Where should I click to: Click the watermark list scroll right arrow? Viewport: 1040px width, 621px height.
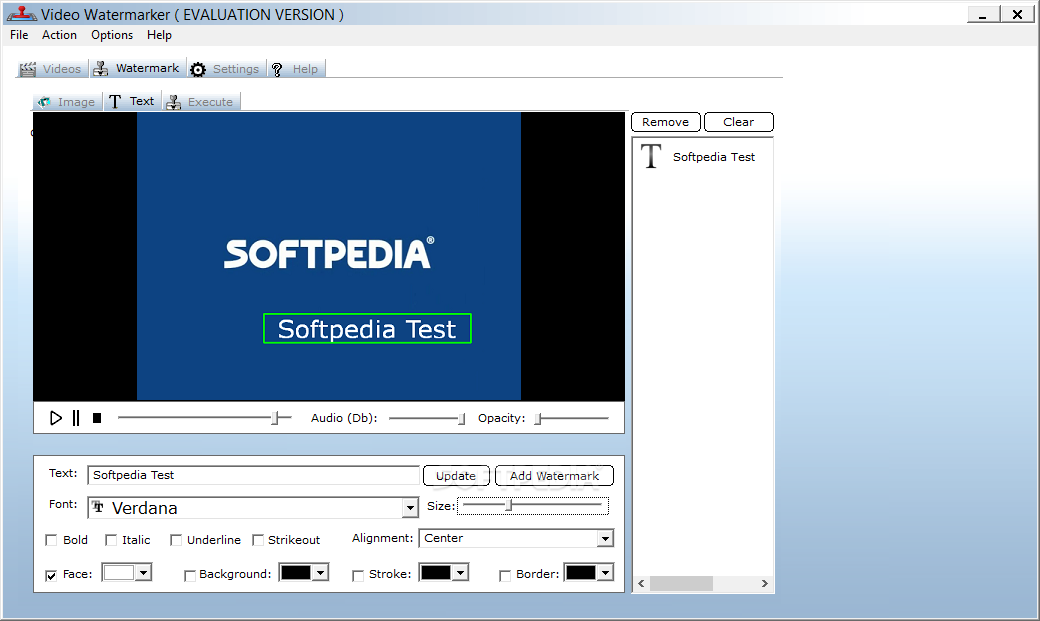[765, 583]
